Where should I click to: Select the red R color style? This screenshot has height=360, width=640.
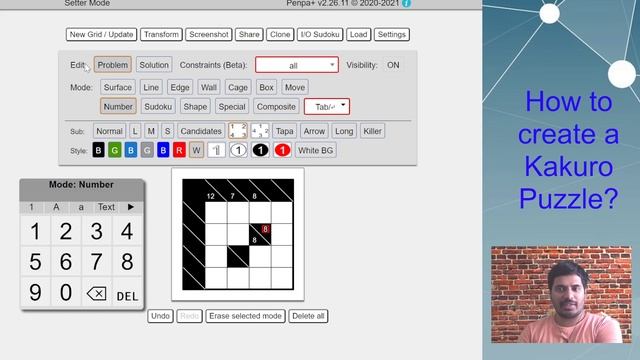pyautogui.click(x=179, y=150)
